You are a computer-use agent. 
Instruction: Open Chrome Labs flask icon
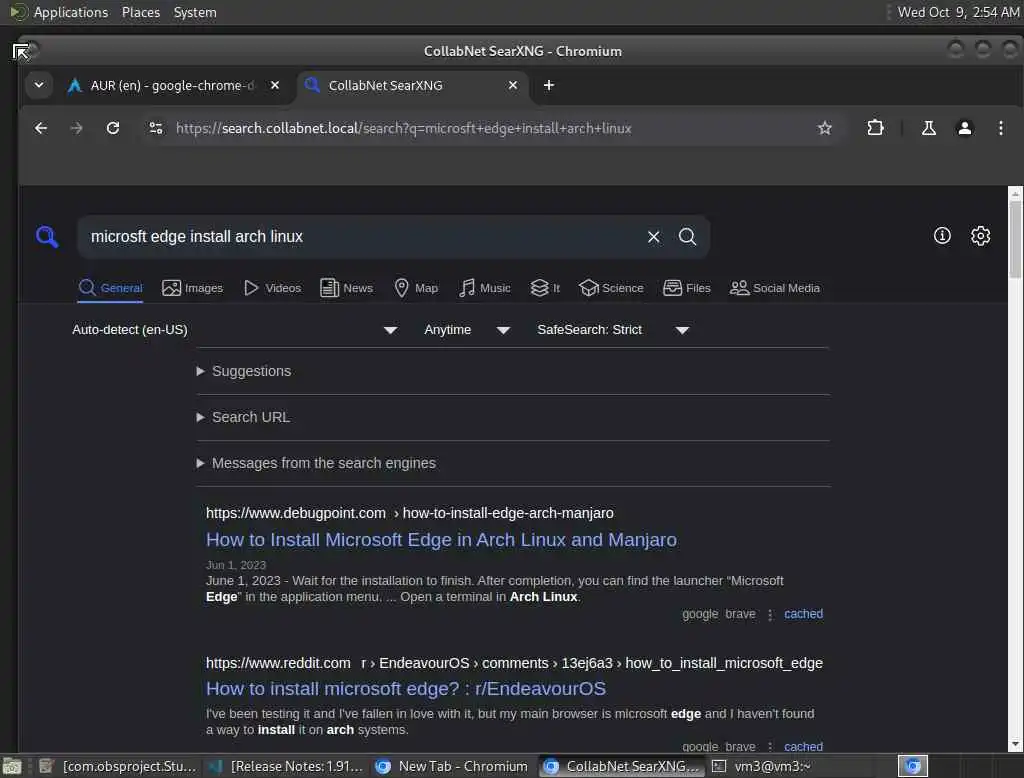(929, 128)
